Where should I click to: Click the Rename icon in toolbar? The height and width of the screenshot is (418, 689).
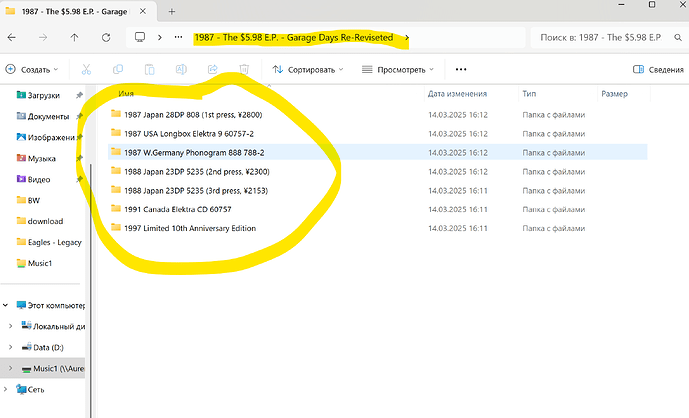click(181, 69)
